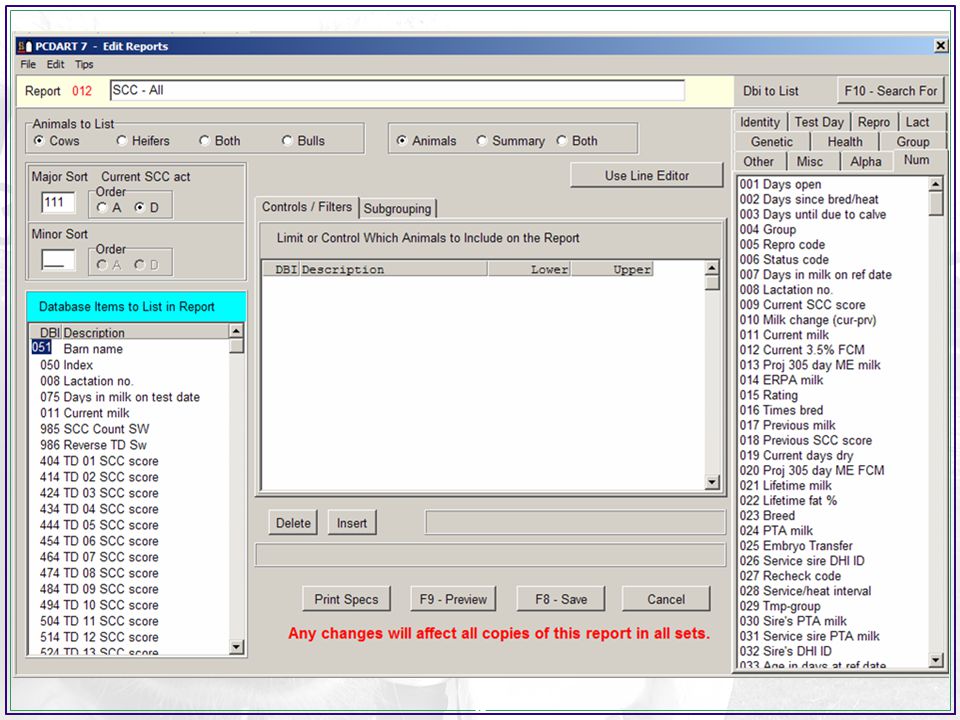Select 404 TD 01 SCC score row
This screenshot has height=720, width=960.
tap(129, 460)
